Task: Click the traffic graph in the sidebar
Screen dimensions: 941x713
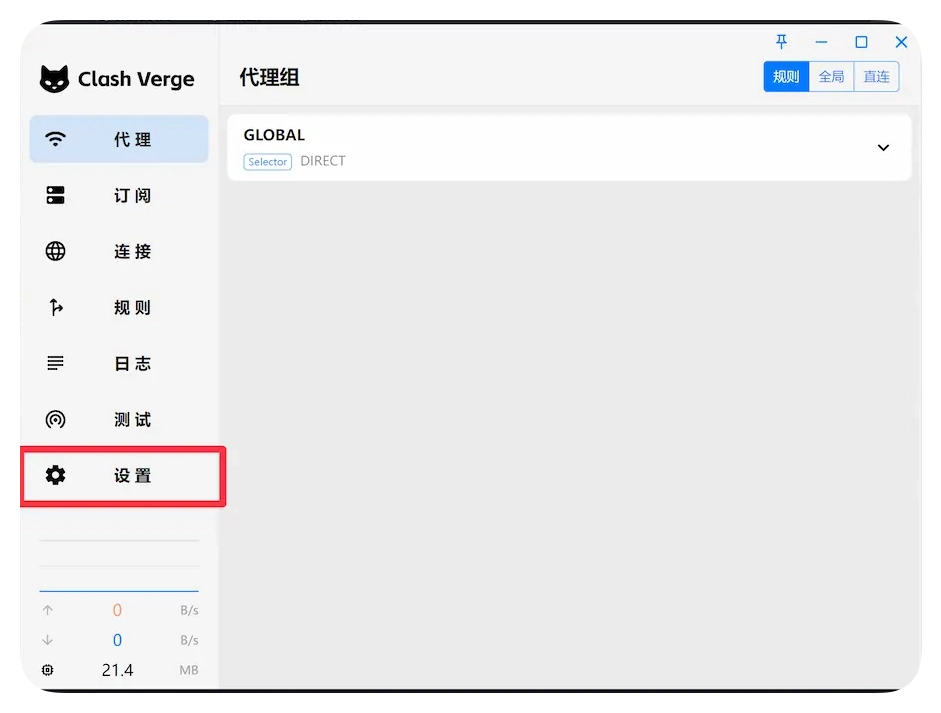Action: point(118,565)
